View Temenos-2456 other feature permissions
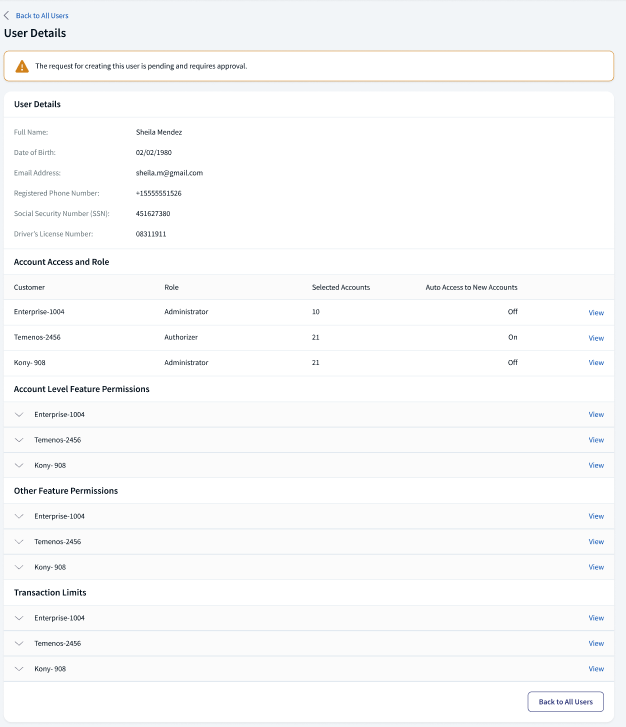Screen dimensions: 626x727 tap(596, 542)
